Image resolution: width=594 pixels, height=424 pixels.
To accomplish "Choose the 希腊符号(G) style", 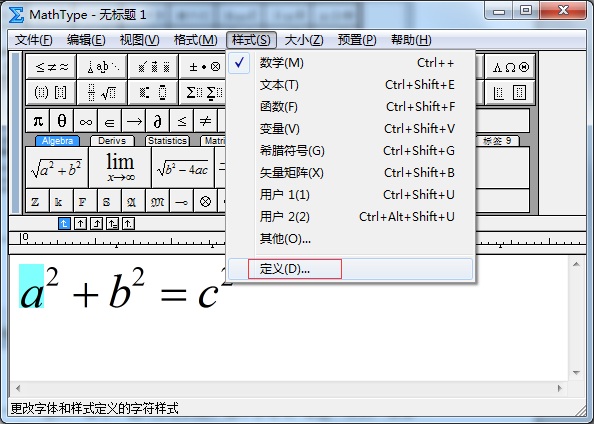I will (350, 151).
